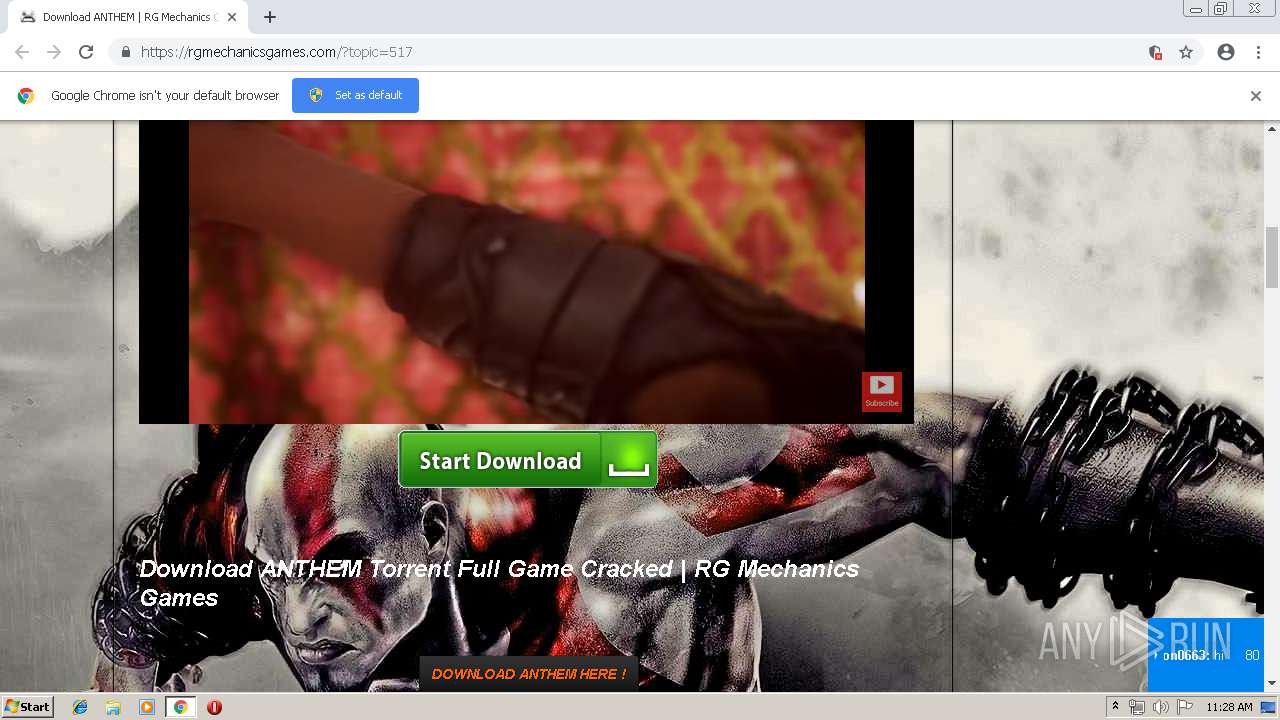Open the DOWNLOAD ANTHEM HERE ! link
This screenshot has height=720, width=1280.
(529, 674)
